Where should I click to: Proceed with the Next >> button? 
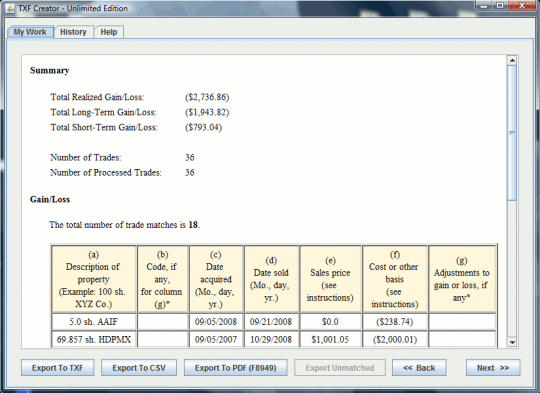click(493, 368)
